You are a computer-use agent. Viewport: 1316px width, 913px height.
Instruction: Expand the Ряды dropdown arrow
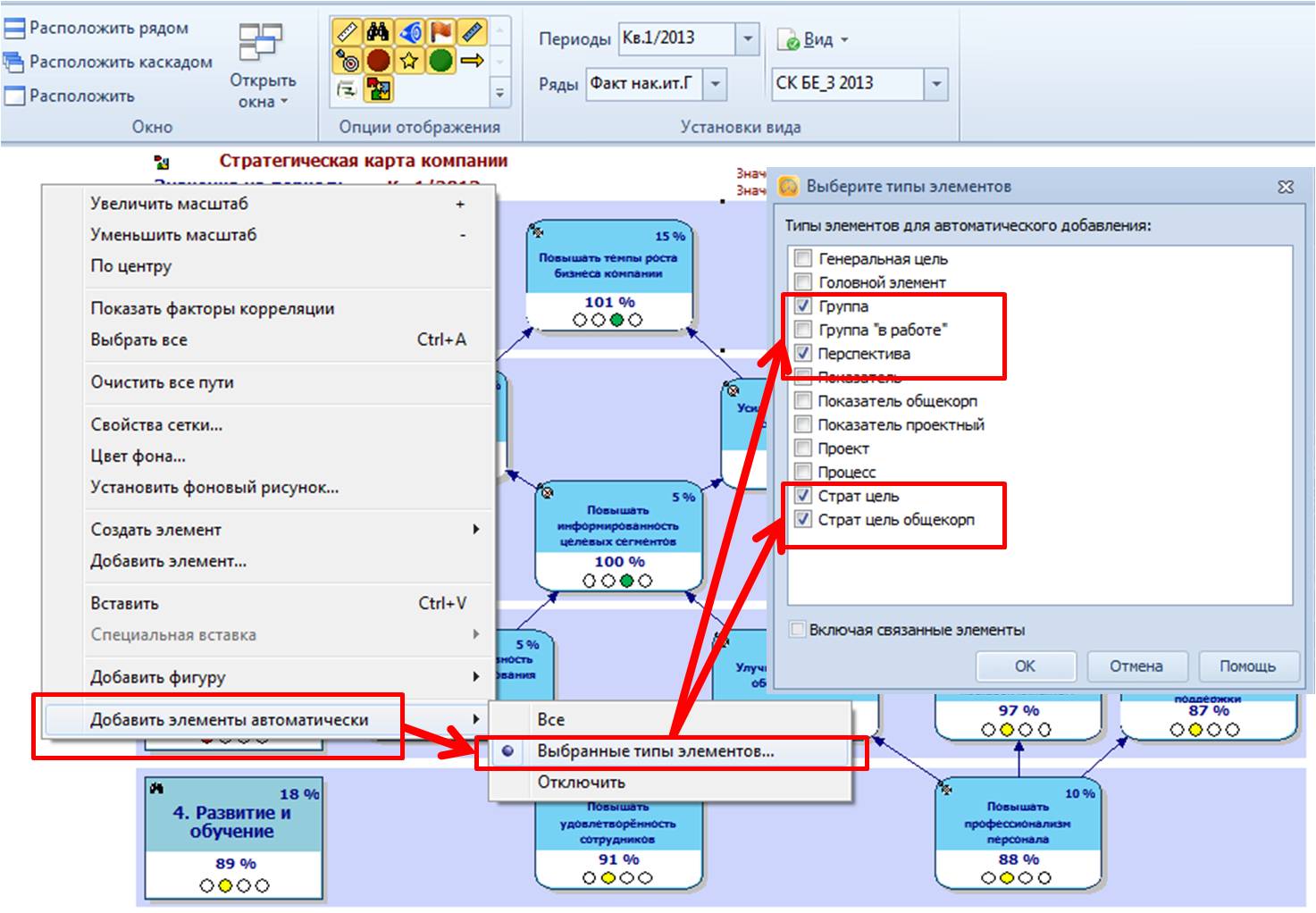click(x=714, y=84)
